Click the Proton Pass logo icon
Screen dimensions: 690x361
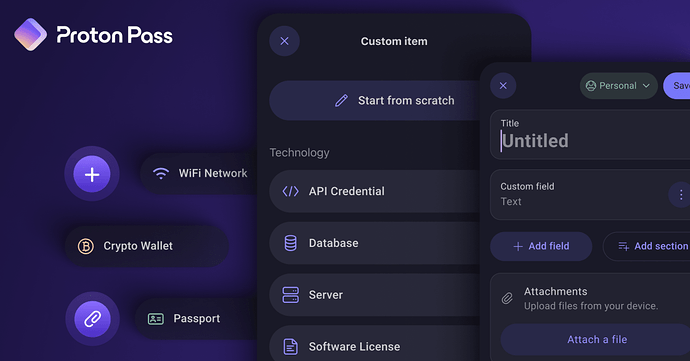tap(30, 34)
